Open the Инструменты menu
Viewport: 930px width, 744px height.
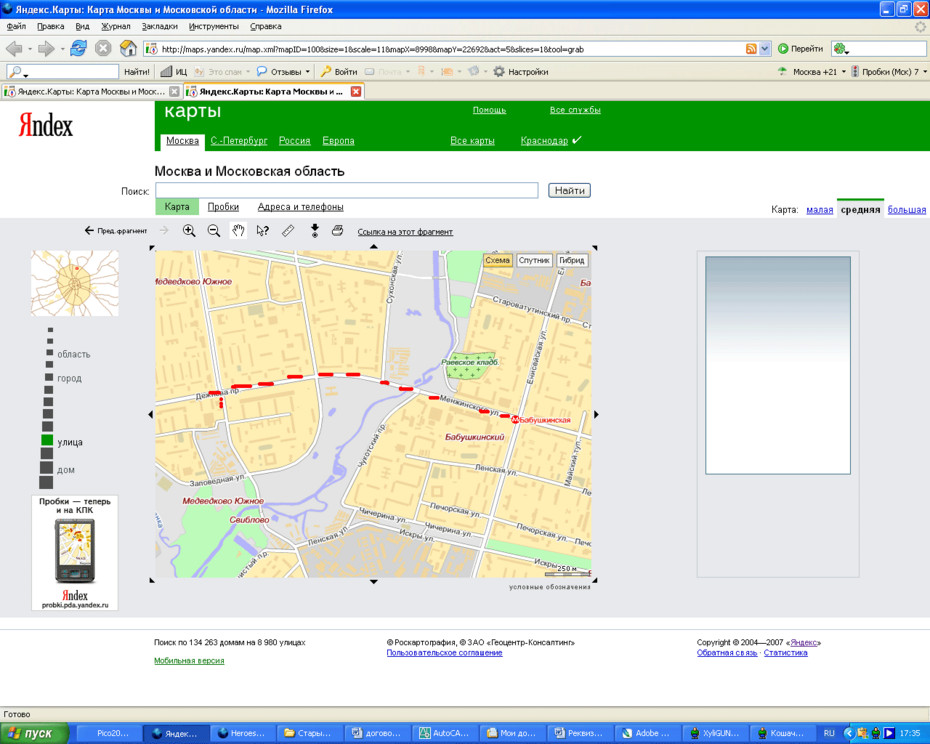[214, 26]
